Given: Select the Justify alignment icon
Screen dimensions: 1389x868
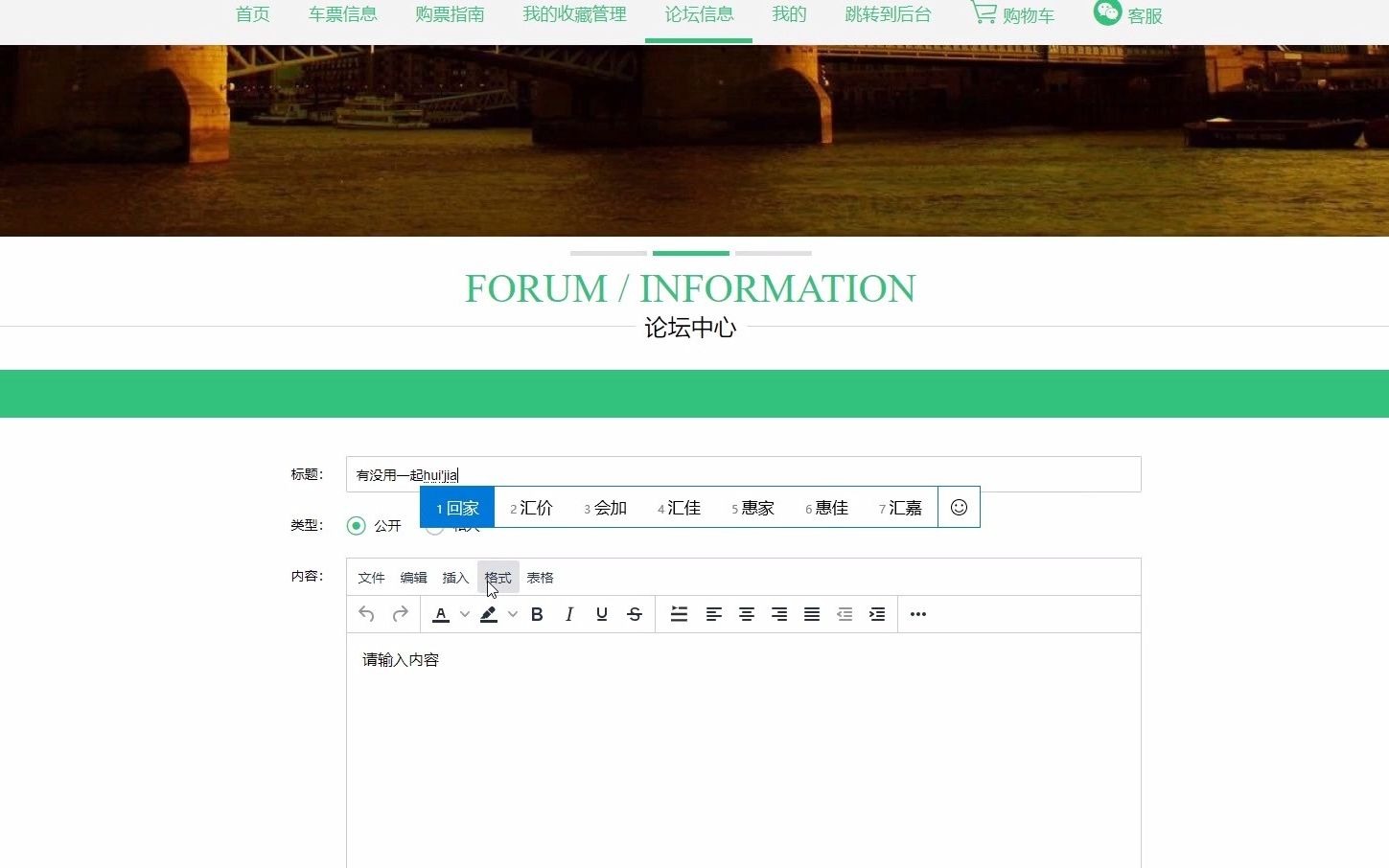Looking at the screenshot, I should tap(812, 614).
